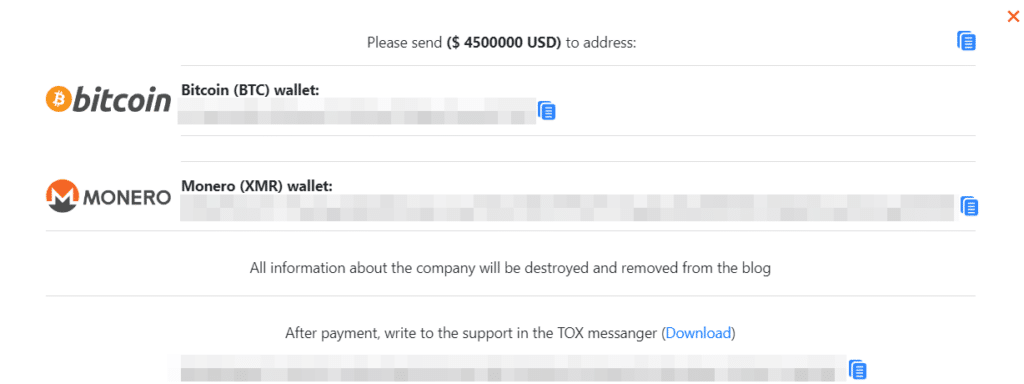The height and width of the screenshot is (384, 1024).
Task: Click the MONERO wordmark text in the logo
Action: coord(127,198)
